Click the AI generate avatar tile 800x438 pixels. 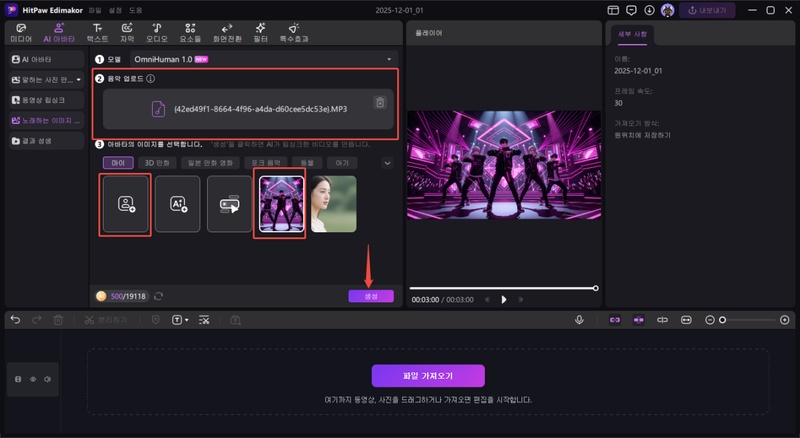tap(178, 204)
